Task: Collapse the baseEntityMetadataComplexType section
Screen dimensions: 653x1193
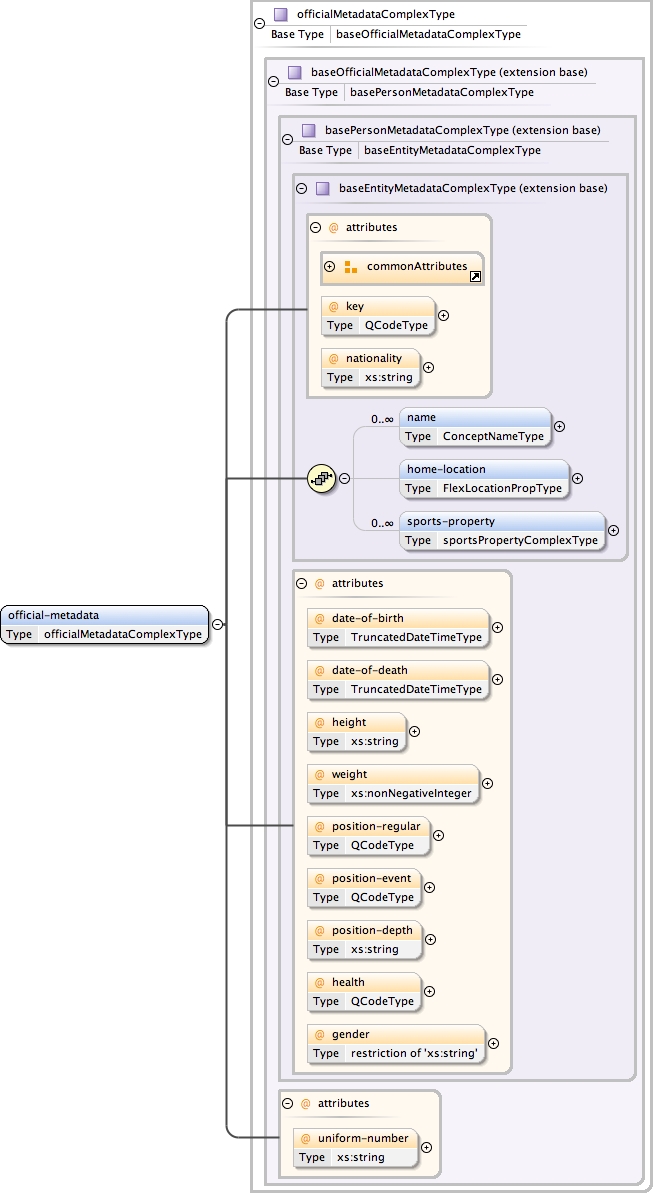Action: 301,188
